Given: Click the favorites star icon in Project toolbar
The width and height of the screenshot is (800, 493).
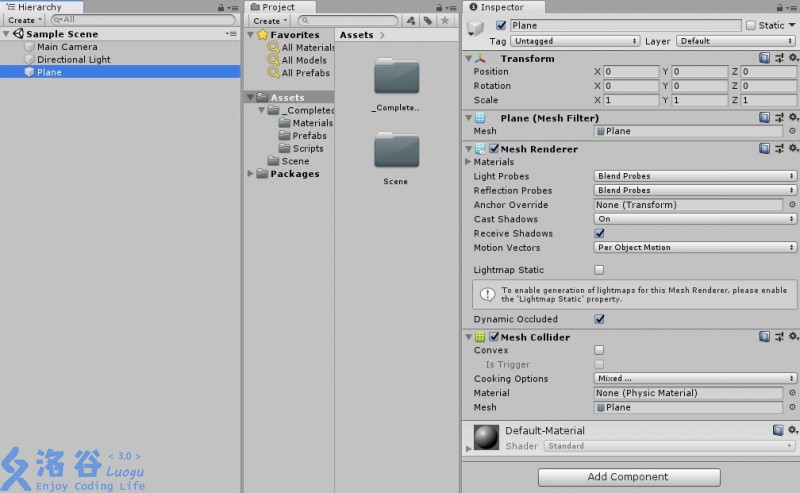Looking at the screenshot, I should tap(445, 20).
